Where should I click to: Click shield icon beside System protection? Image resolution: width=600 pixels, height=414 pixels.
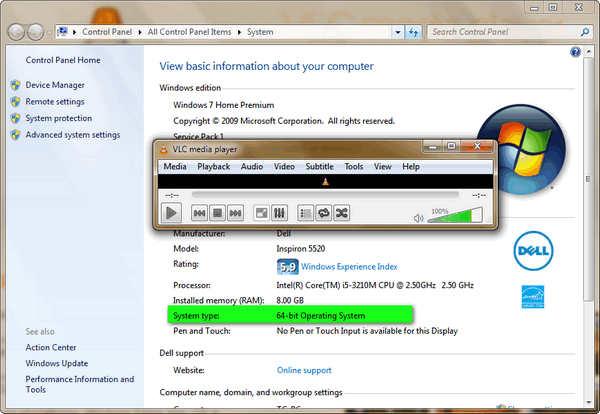pos(15,118)
